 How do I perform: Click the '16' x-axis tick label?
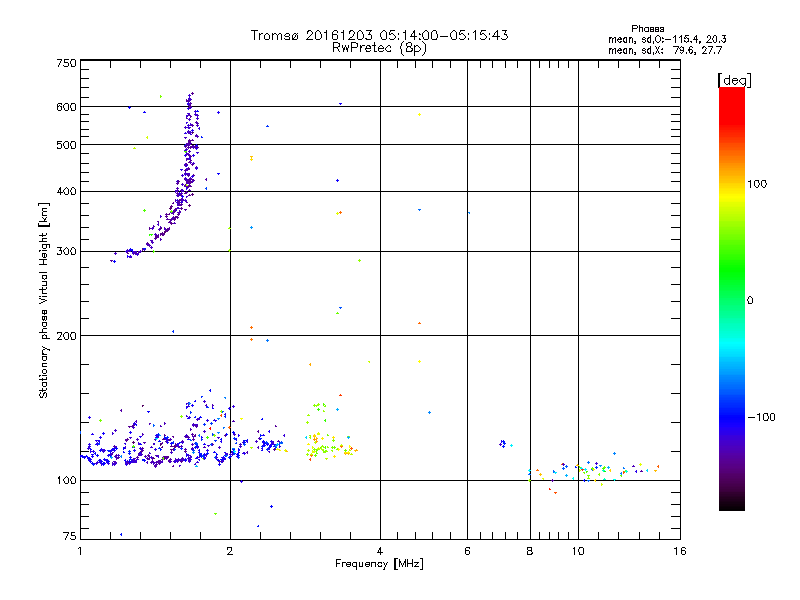click(680, 551)
